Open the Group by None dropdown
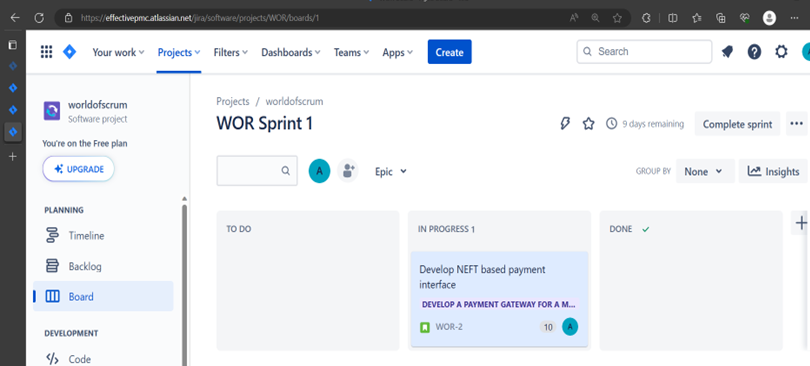810x366 pixels. tap(705, 171)
